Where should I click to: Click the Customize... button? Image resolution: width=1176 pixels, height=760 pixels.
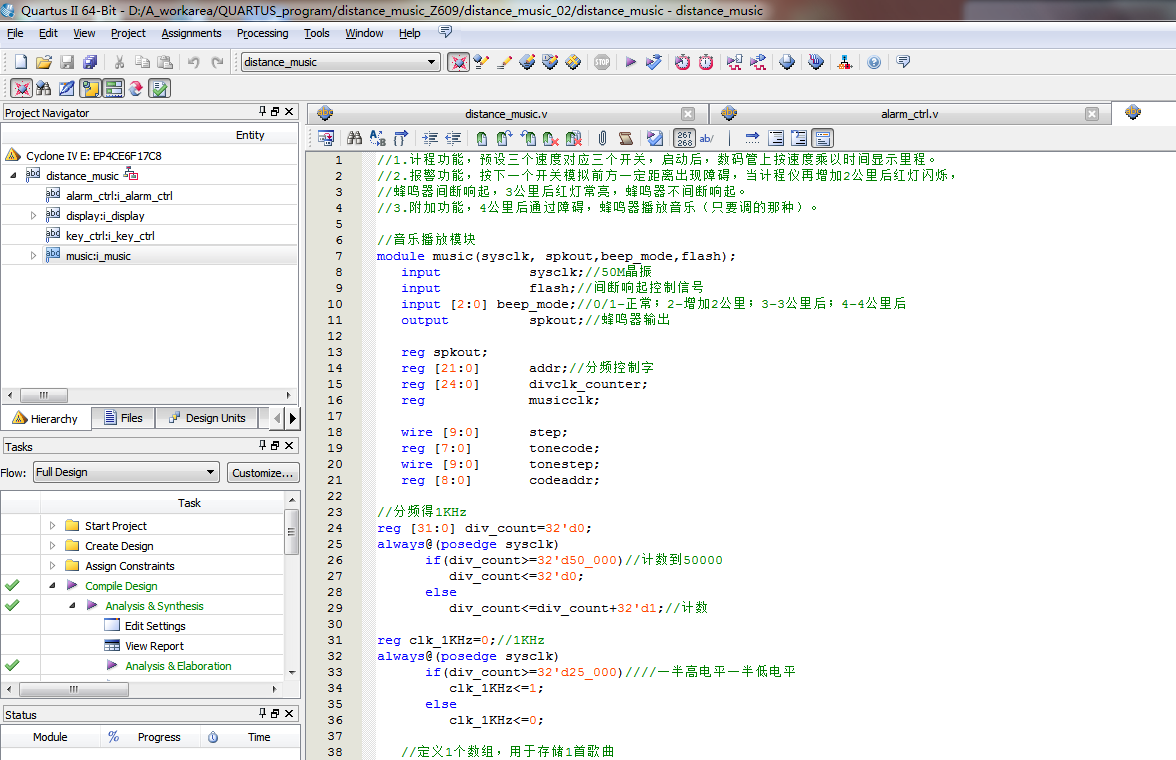(262, 472)
